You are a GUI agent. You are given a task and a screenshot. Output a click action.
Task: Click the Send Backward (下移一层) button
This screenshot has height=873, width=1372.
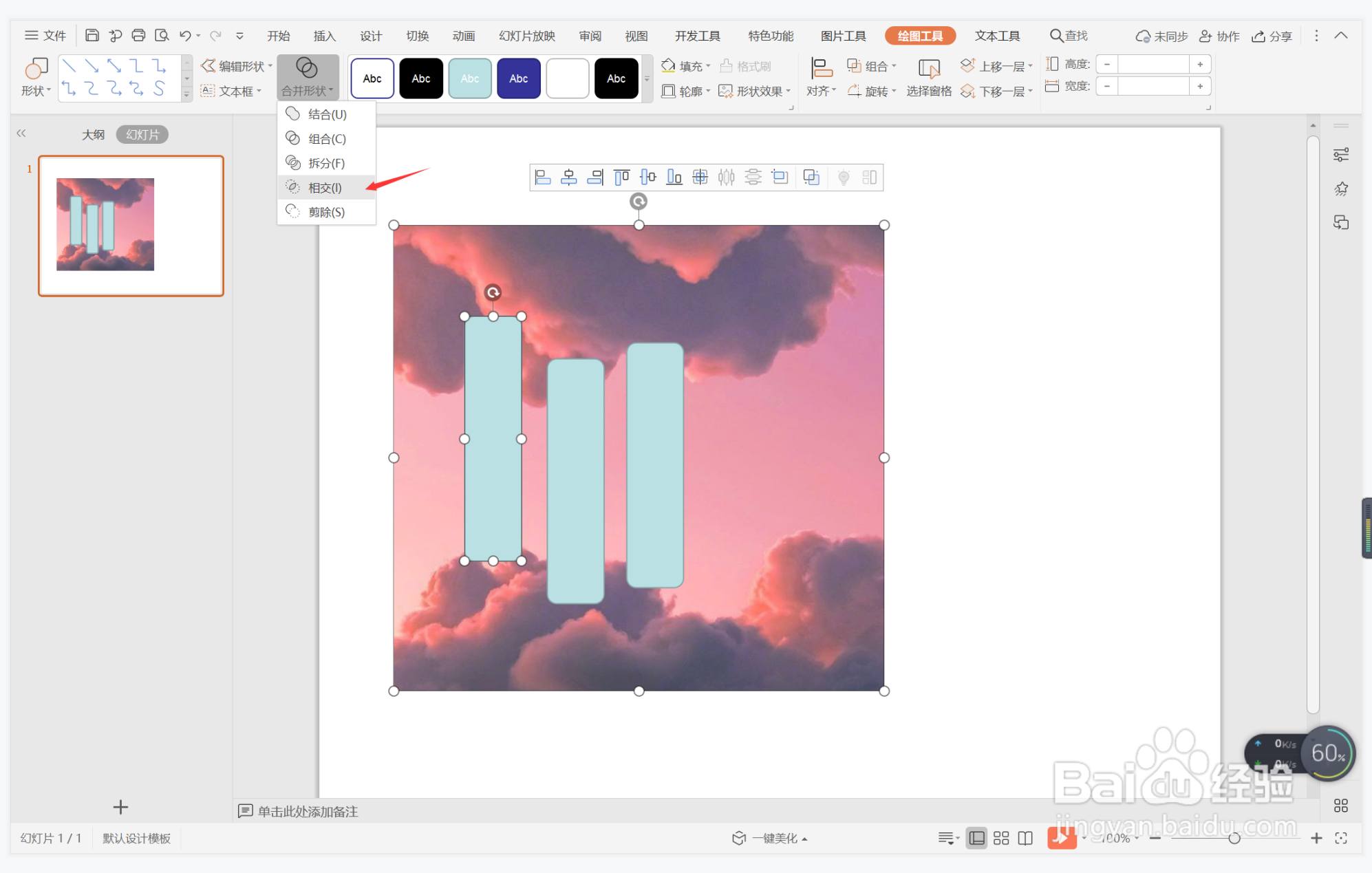pyautogui.click(x=996, y=91)
